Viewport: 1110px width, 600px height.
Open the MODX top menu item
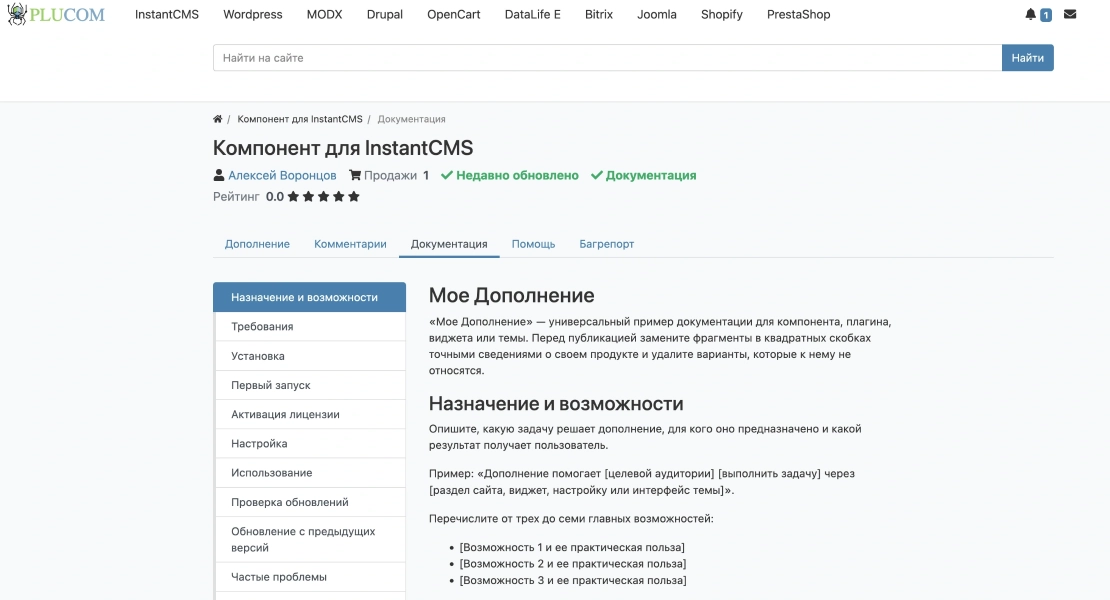(324, 14)
